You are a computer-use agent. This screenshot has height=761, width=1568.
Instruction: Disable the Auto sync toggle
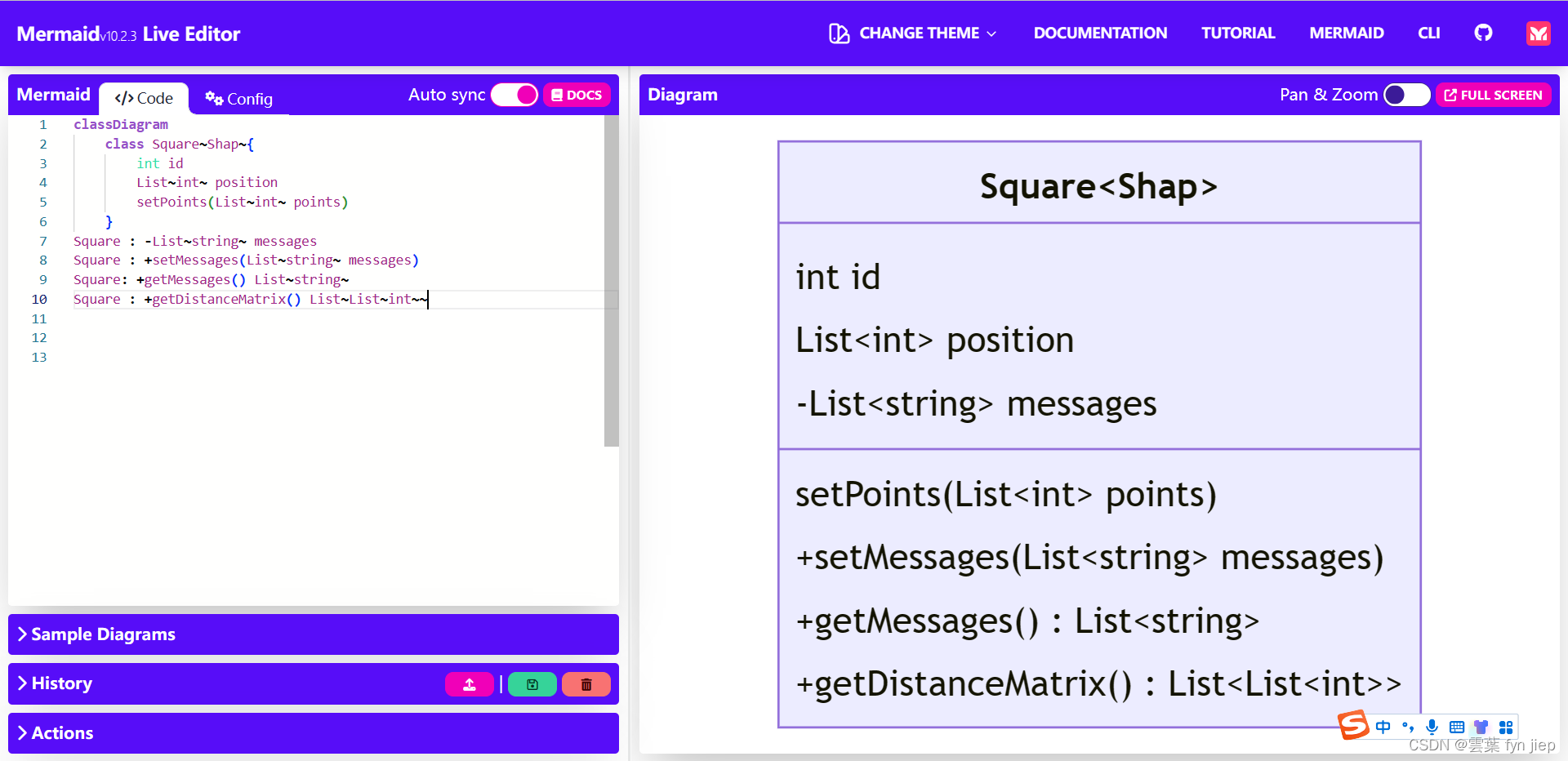514,95
